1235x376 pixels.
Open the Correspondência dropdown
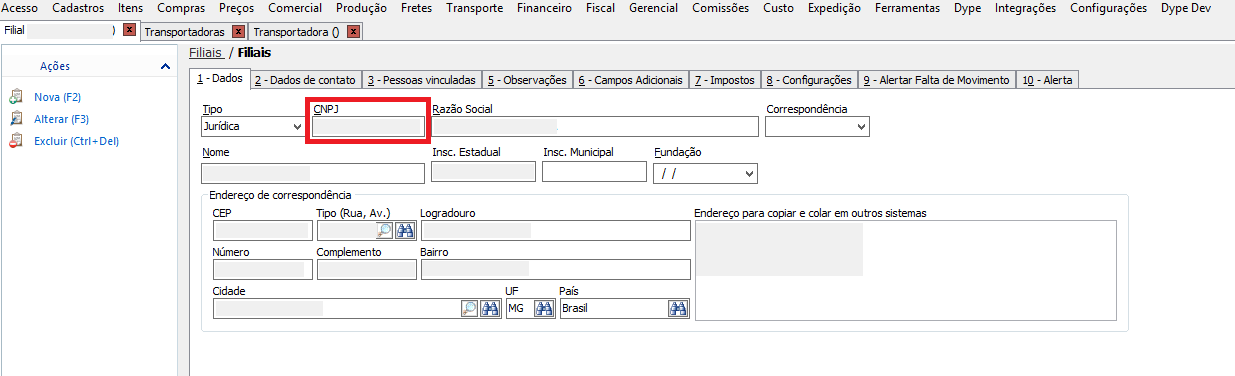862,127
